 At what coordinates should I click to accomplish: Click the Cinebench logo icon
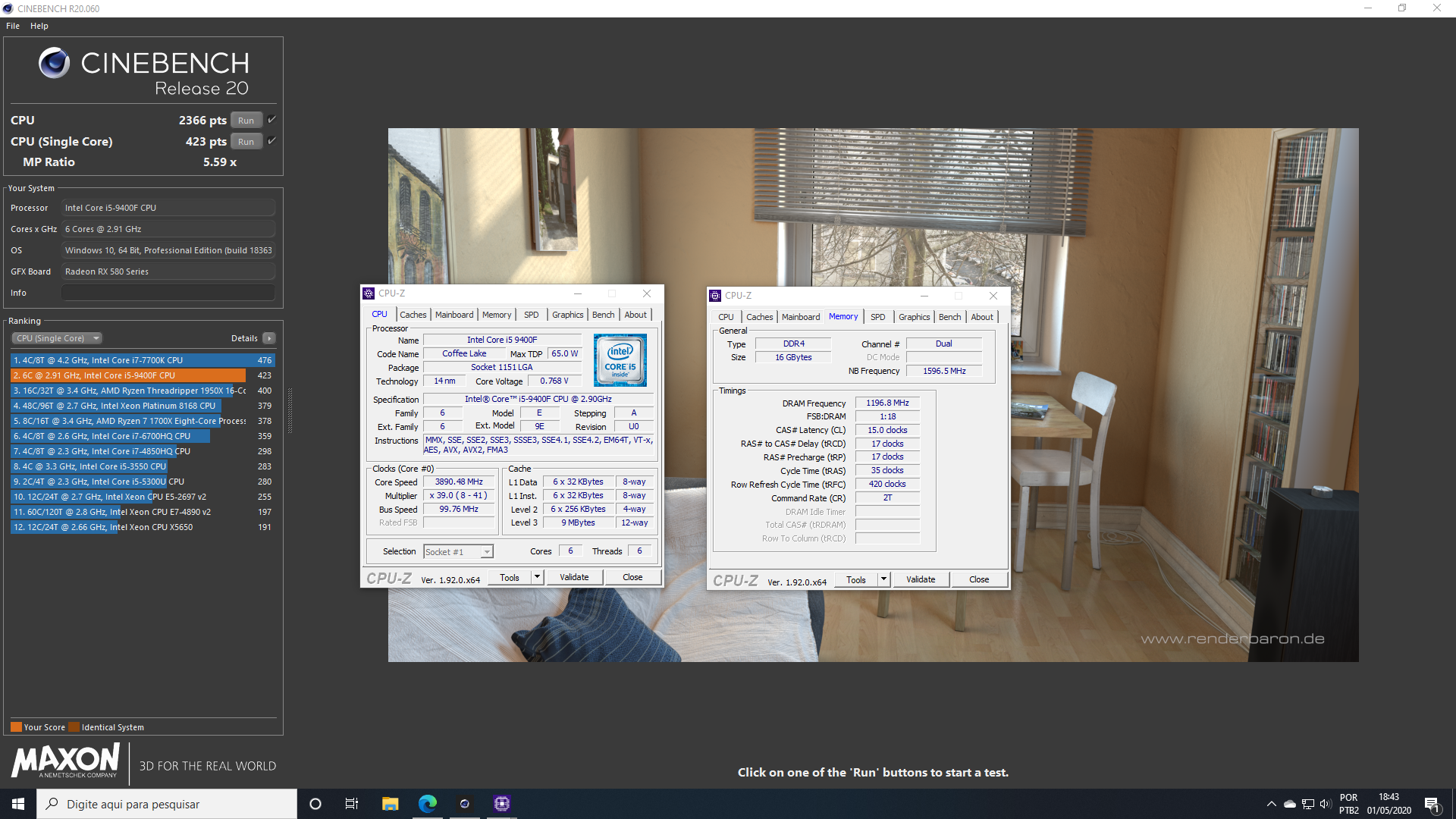click(55, 63)
